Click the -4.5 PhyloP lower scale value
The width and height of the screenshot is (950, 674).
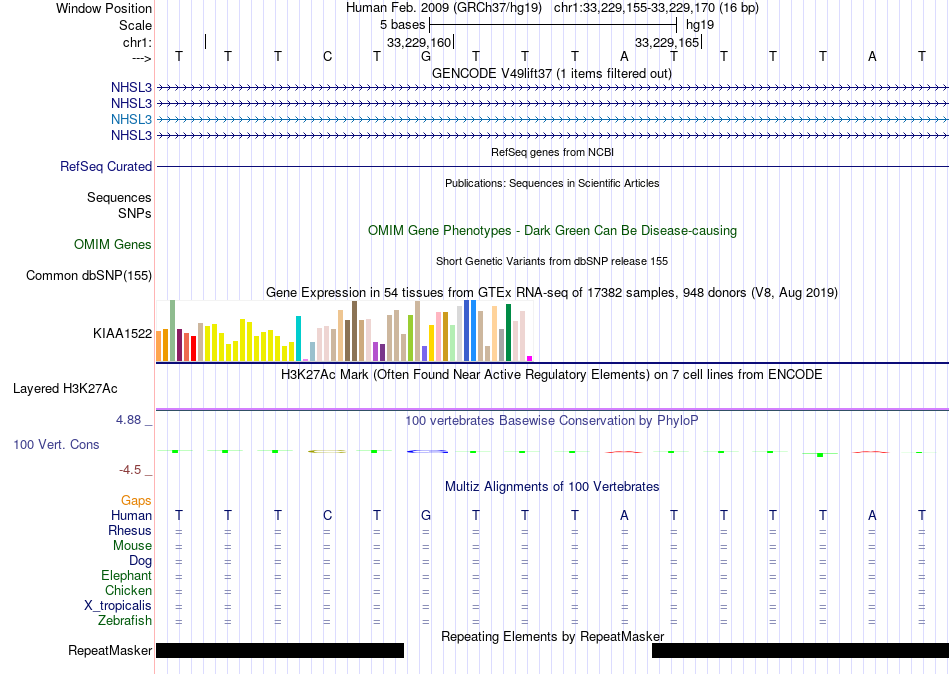(x=130, y=470)
